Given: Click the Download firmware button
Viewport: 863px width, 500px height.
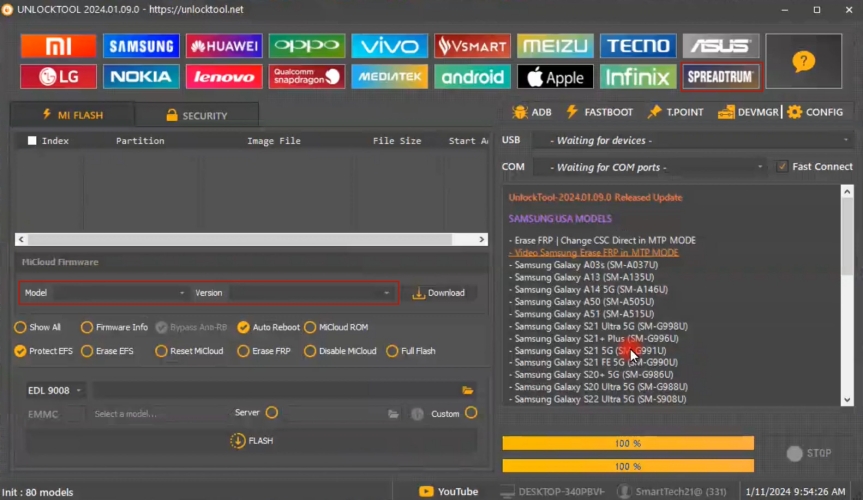Looking at the screenshot, I should click(439, 293).
